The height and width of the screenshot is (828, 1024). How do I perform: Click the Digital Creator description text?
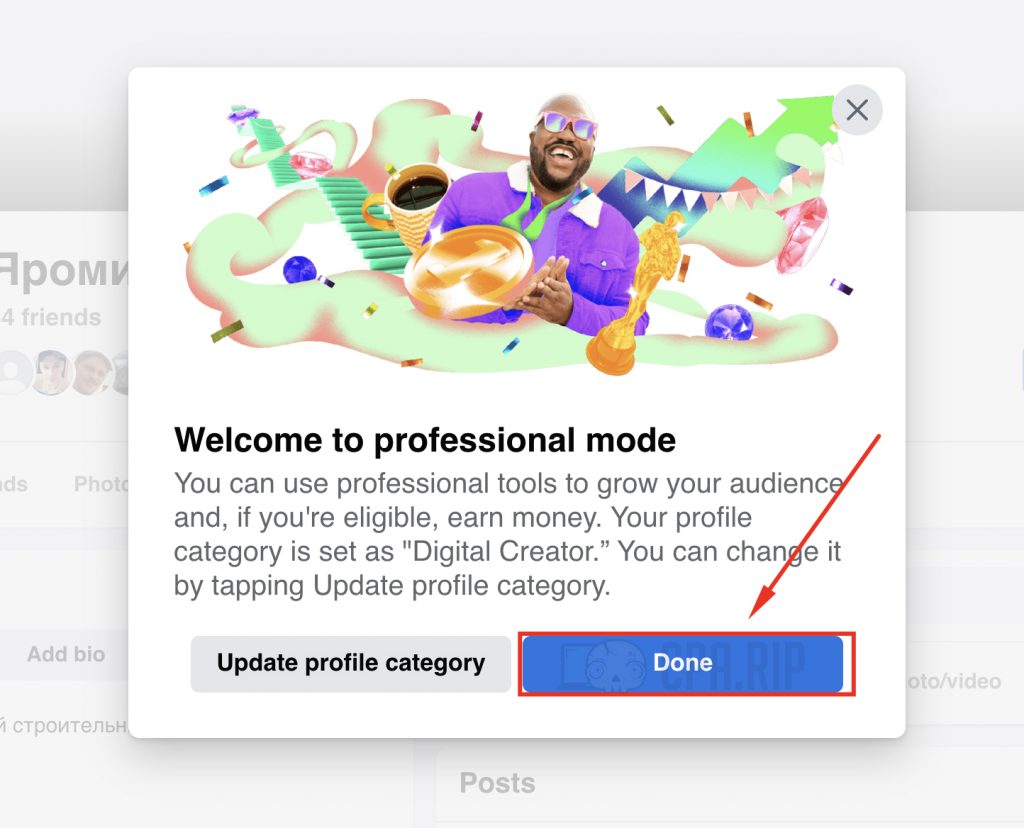click(508, 534)
